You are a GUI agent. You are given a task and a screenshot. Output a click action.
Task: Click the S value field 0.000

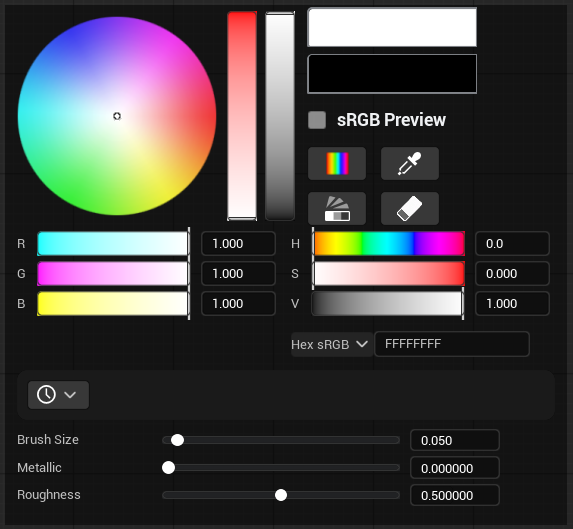[512, 273]
